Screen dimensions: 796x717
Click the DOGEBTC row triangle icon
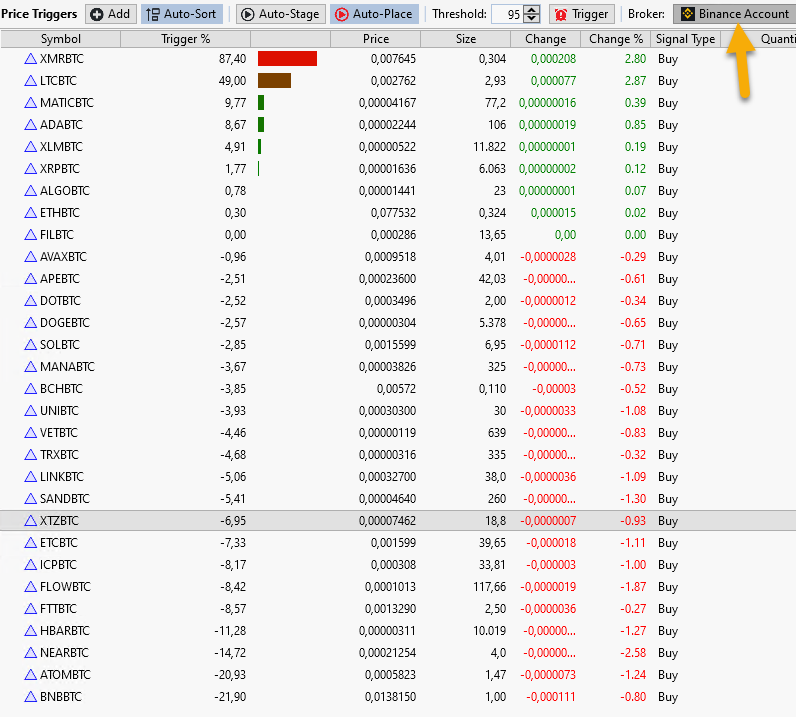30,323
